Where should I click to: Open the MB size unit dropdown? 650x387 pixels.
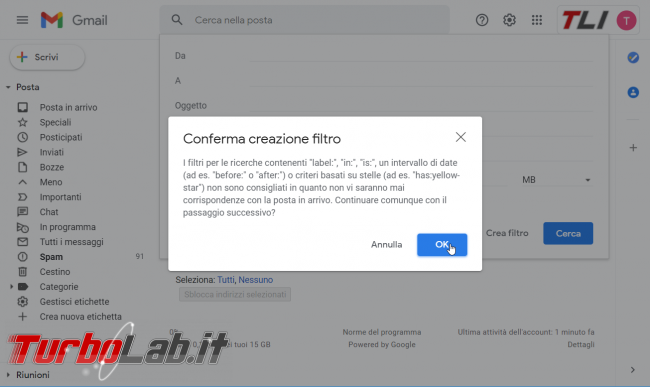tap(555, 180)
